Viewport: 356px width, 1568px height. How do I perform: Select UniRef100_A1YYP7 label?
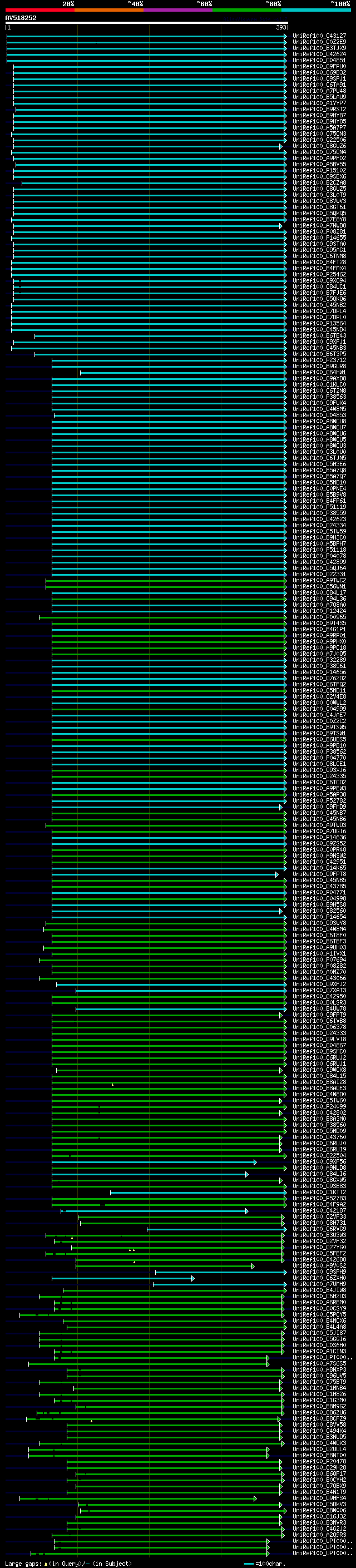(319, 103)
